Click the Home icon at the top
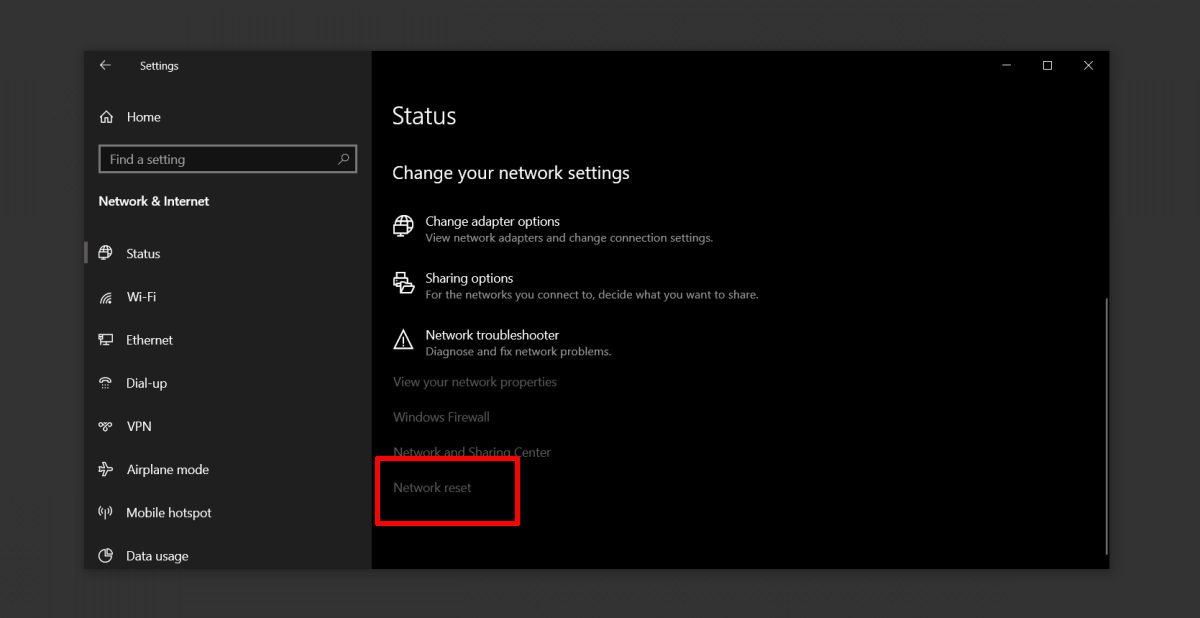Screen dimensions: 1200x618 pyautogui.click(x=106, y=117)
